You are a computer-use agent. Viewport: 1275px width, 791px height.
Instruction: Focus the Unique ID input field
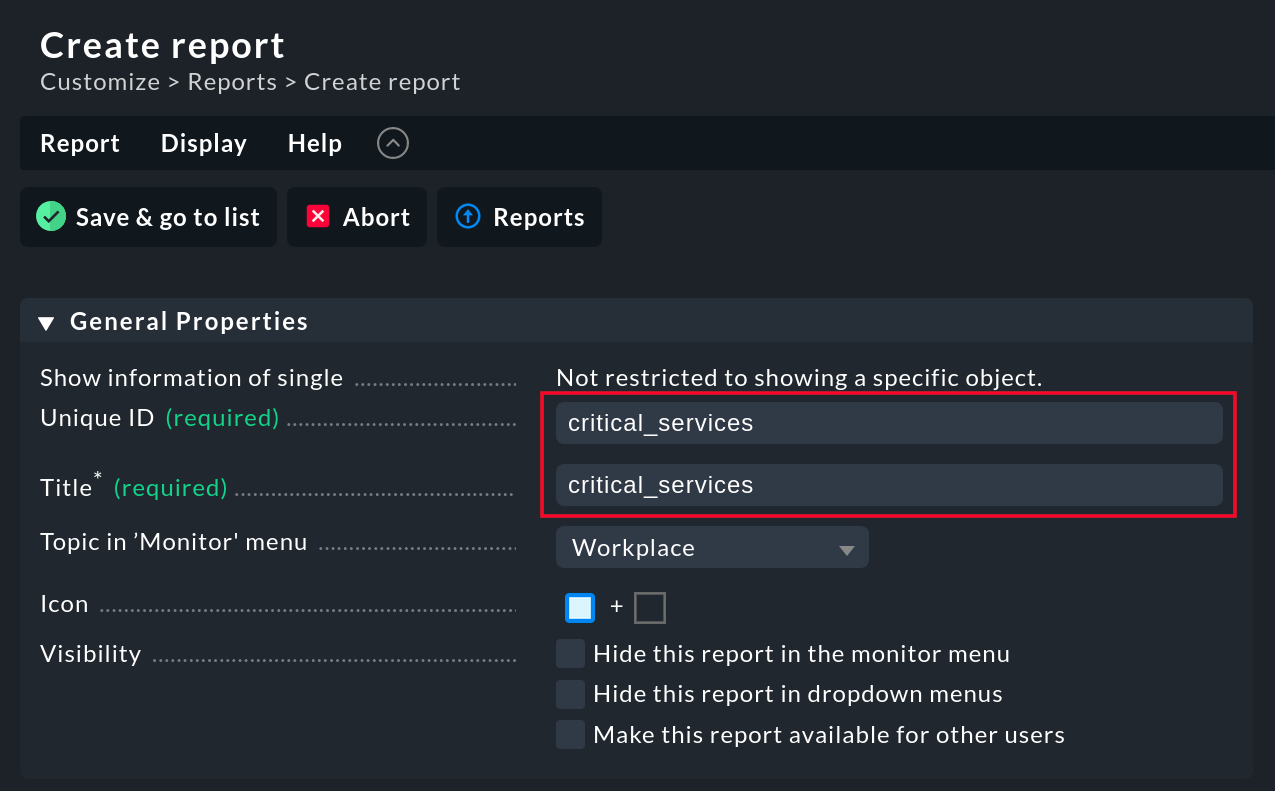point(889,423)
